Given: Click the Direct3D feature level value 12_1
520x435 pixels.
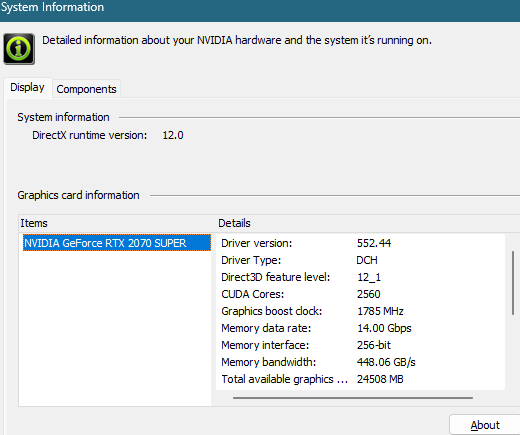Looking at the screenshot, I should tap(369, 277).
